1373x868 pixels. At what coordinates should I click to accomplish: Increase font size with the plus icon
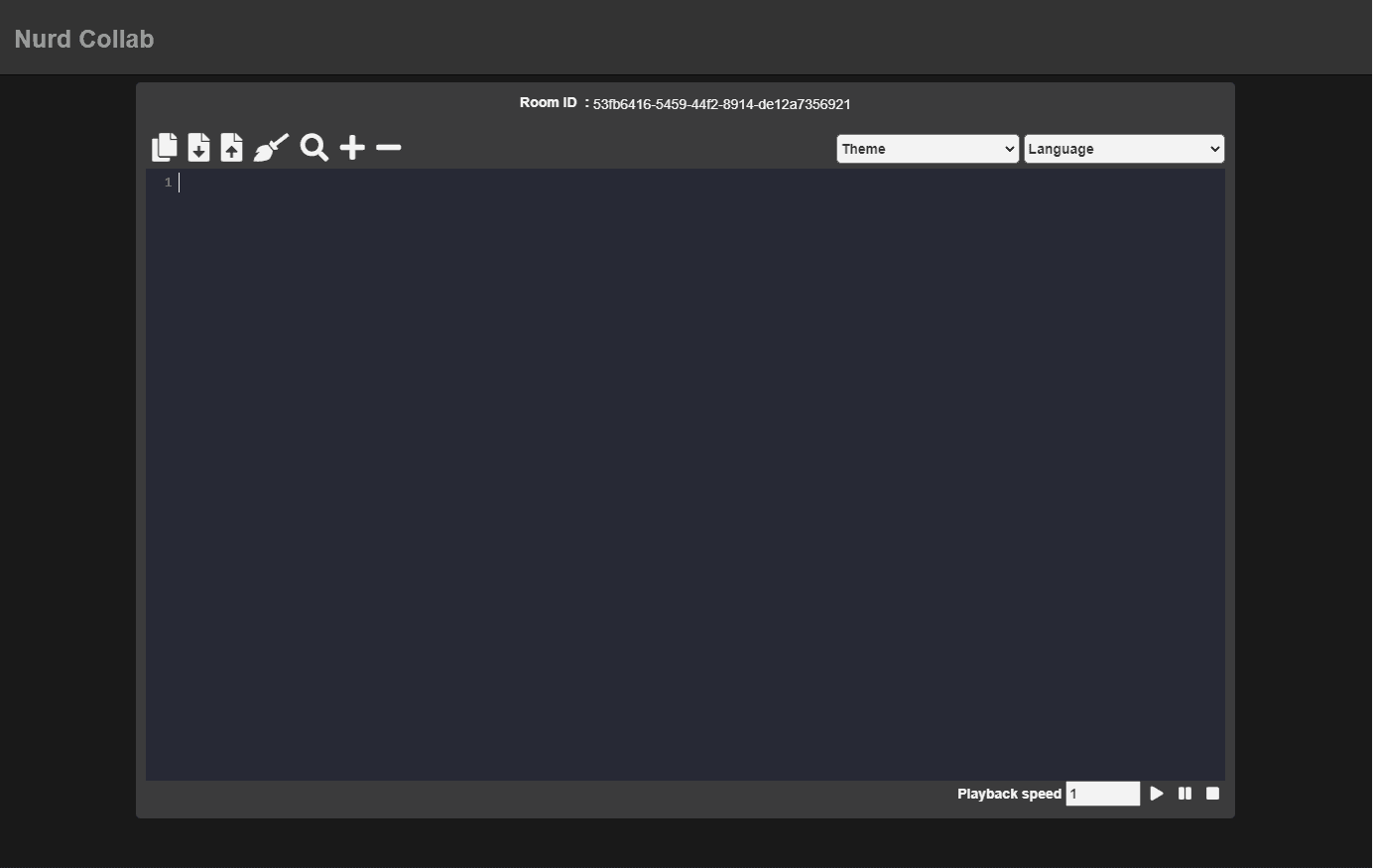(352, 147)
